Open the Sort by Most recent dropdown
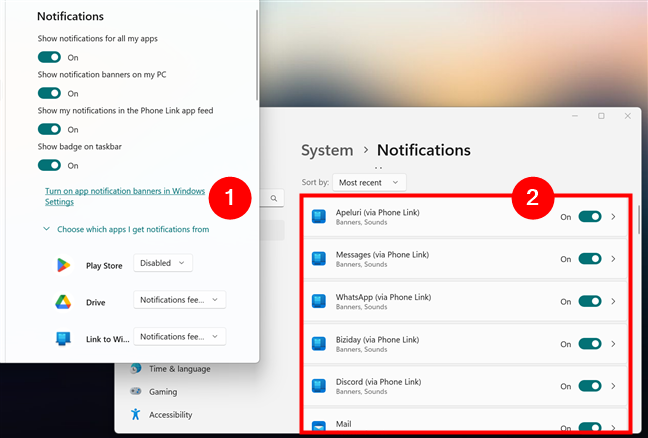Image resolution: width=648 pixels, height=438 pixels. point(369,183)
